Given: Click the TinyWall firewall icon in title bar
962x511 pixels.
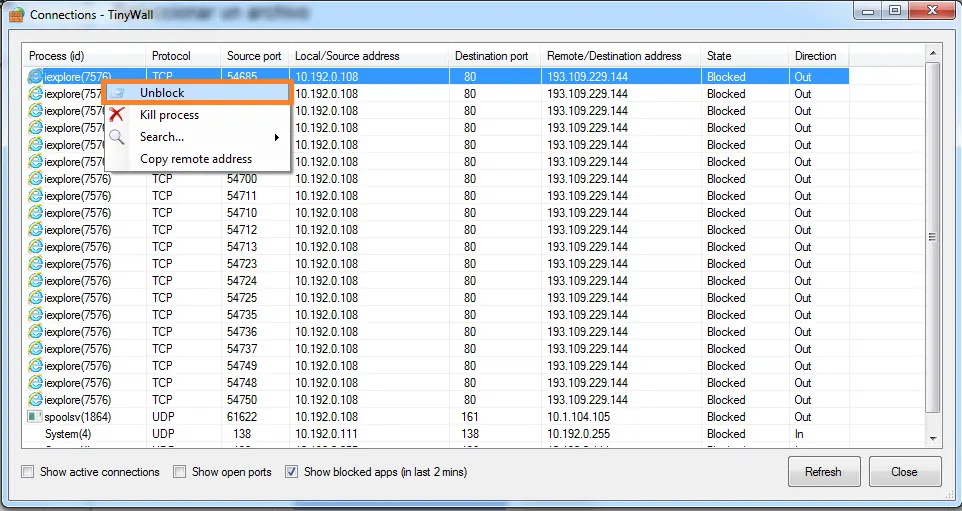Looking at the screenshot, I should [17, 14].
